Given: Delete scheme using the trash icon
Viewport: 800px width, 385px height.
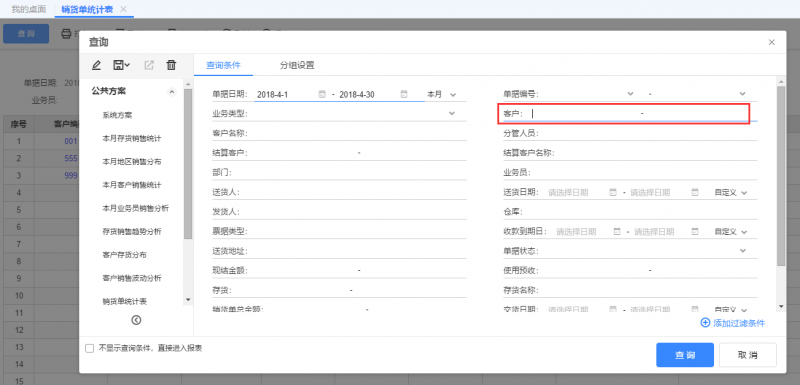Looking at the screenshot, I should 171,65.
